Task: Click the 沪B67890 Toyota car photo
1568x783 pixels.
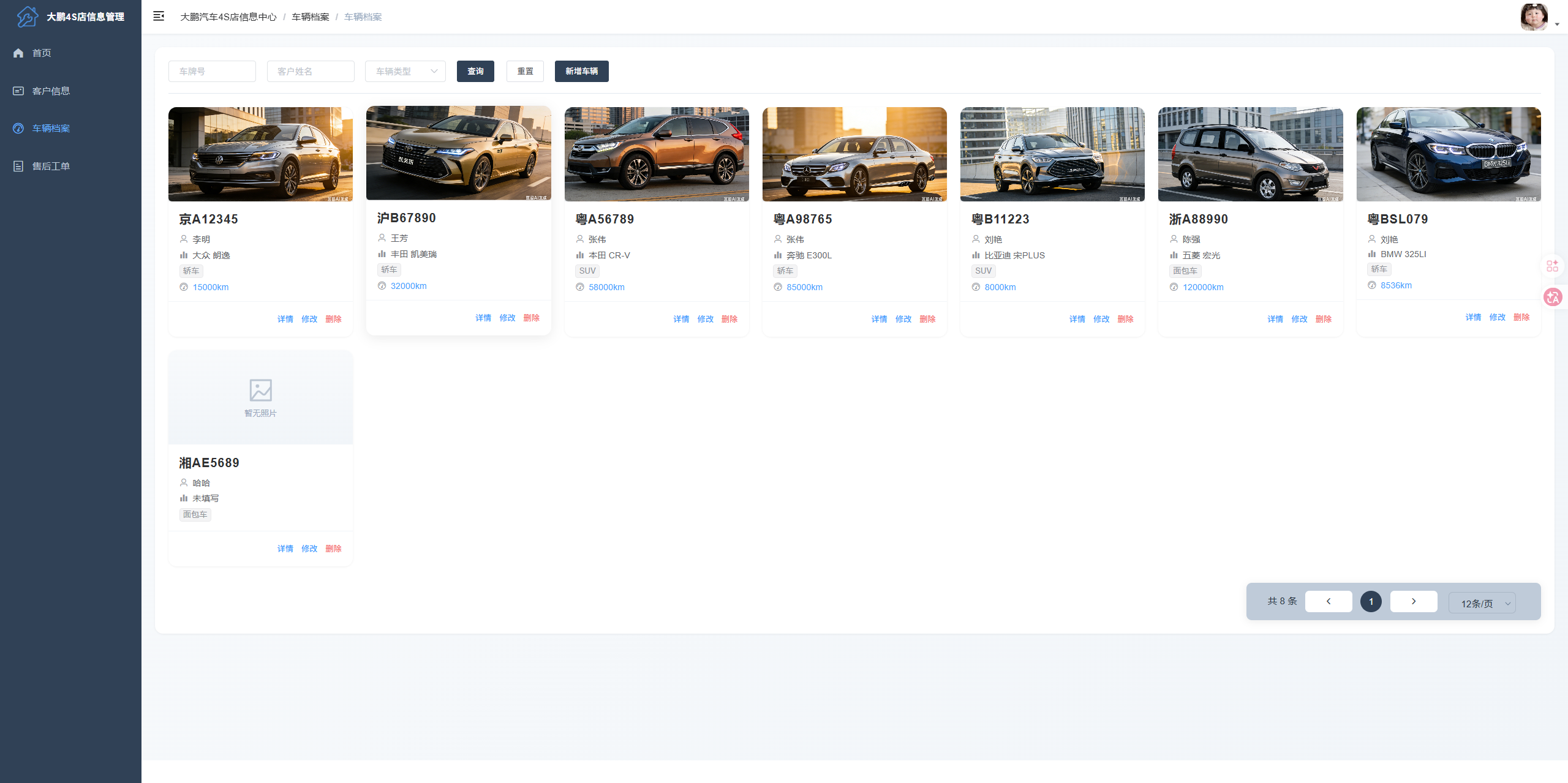Action: (x=458, y=153)
